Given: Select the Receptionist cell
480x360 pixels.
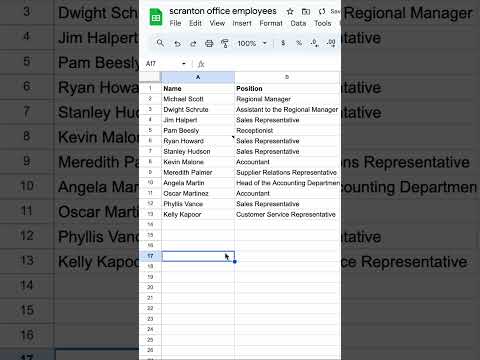Looking at the screenshot, I should 287,130.
